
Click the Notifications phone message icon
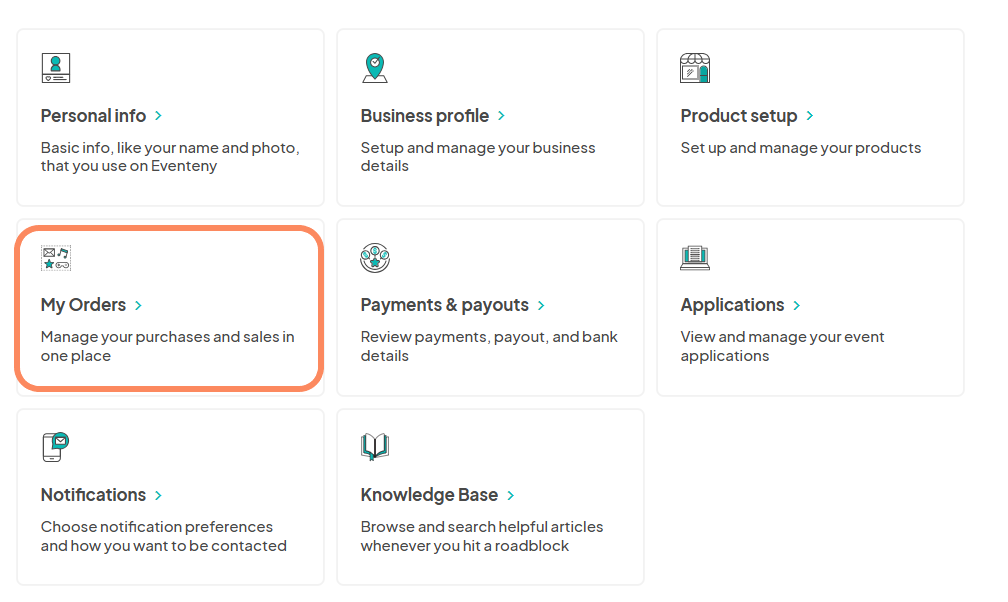(x=55, y=446)
